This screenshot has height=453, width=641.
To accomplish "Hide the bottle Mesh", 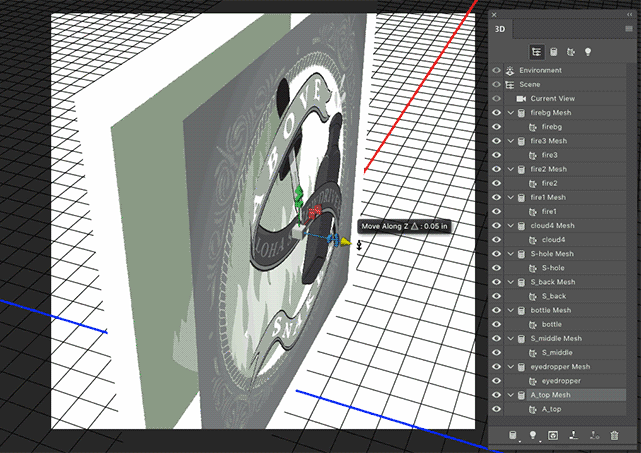I will [x=496, y=310].
